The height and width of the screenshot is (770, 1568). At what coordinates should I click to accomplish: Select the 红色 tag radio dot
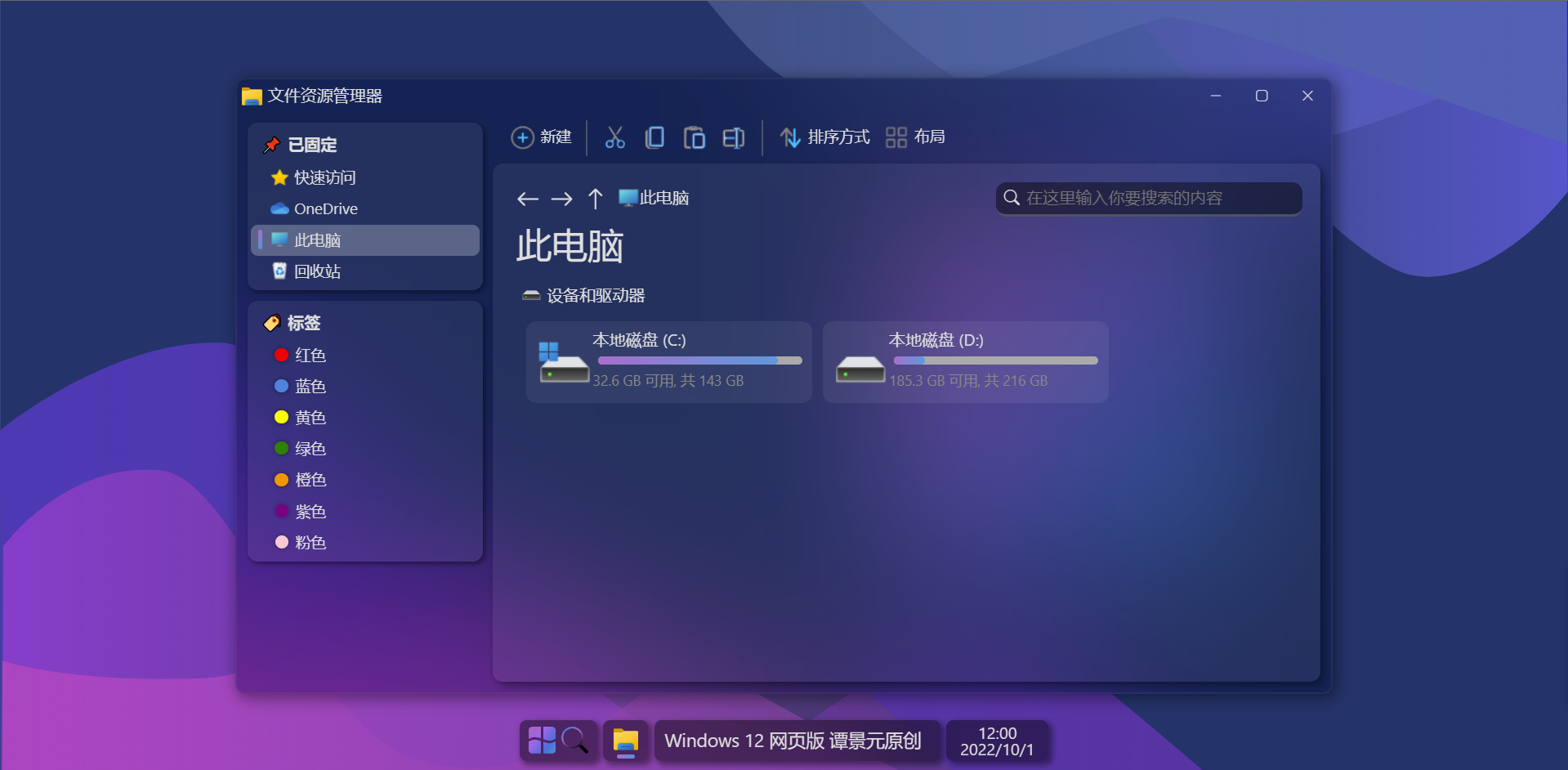[281, 355]
